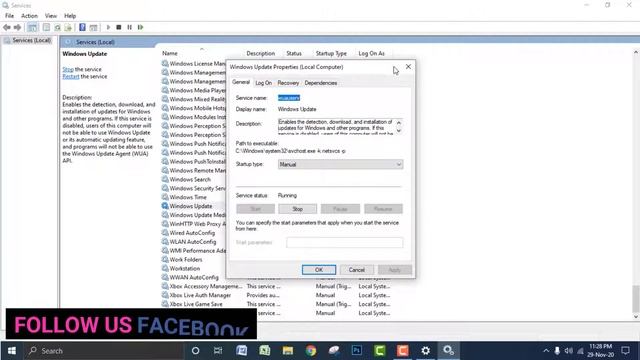The width and height of the screenshot is (640, 360).
Task: Click the Start Service play icon in toolbar
Action: (108, 27)
